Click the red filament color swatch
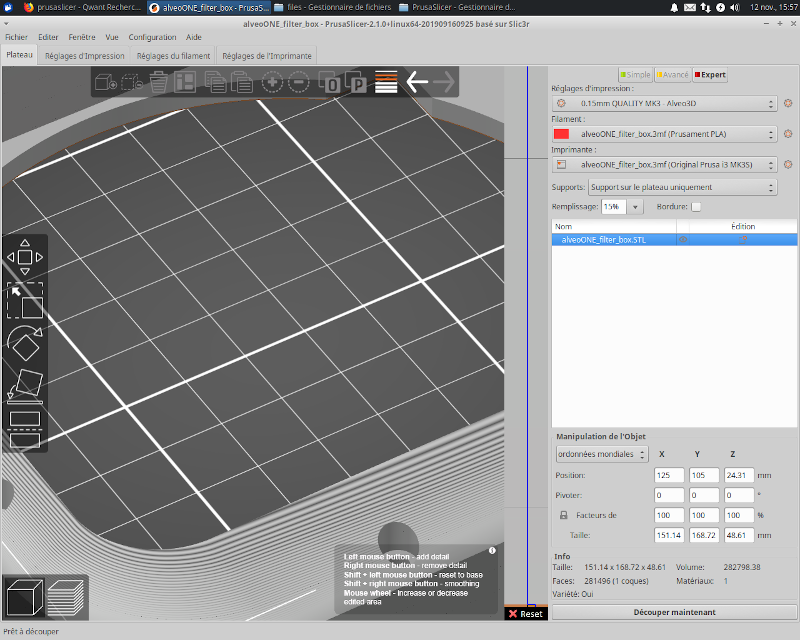Viewport: 800px width, 640px height. coord(561,134)
